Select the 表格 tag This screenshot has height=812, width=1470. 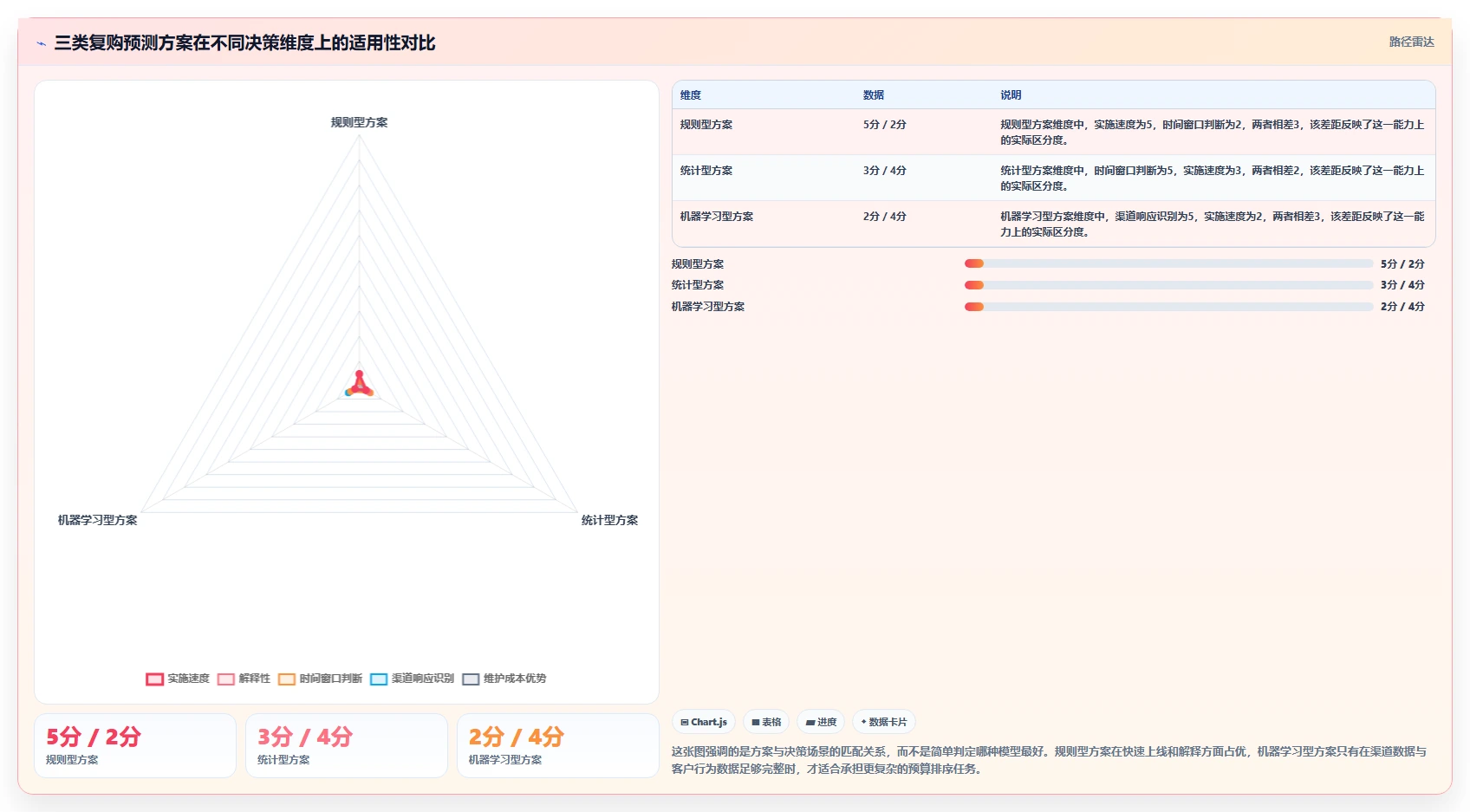click(766, 722)
